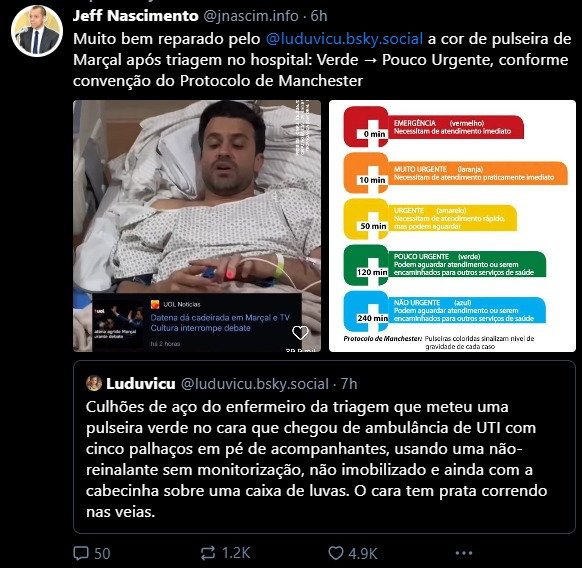Screen dimensions: 582x568
Task: Click the Luduvicu name in quoted post
Action: (141, 383)
